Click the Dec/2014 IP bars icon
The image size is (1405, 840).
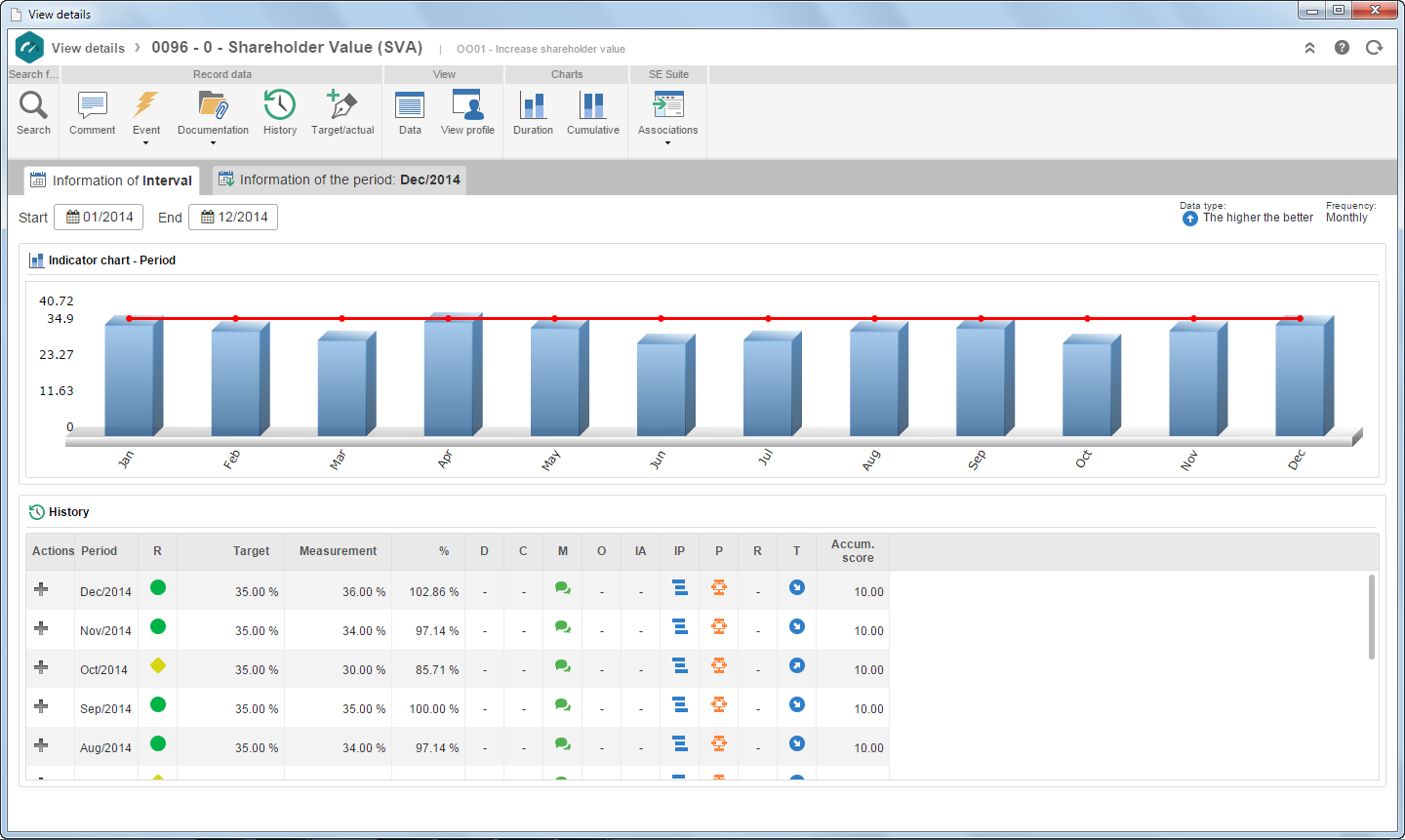680,587
